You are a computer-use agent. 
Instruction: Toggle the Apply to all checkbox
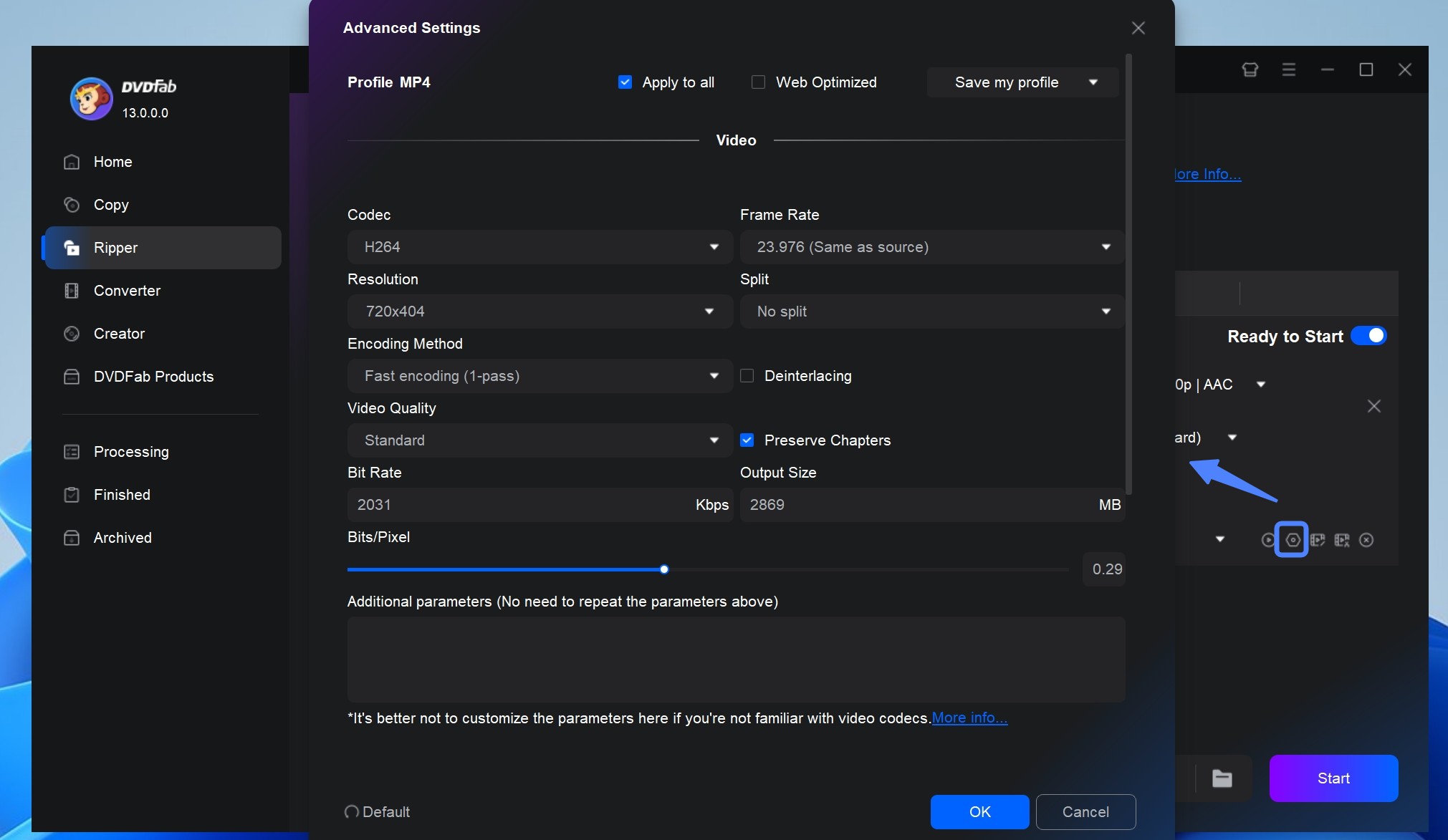[x=625, y=82]
